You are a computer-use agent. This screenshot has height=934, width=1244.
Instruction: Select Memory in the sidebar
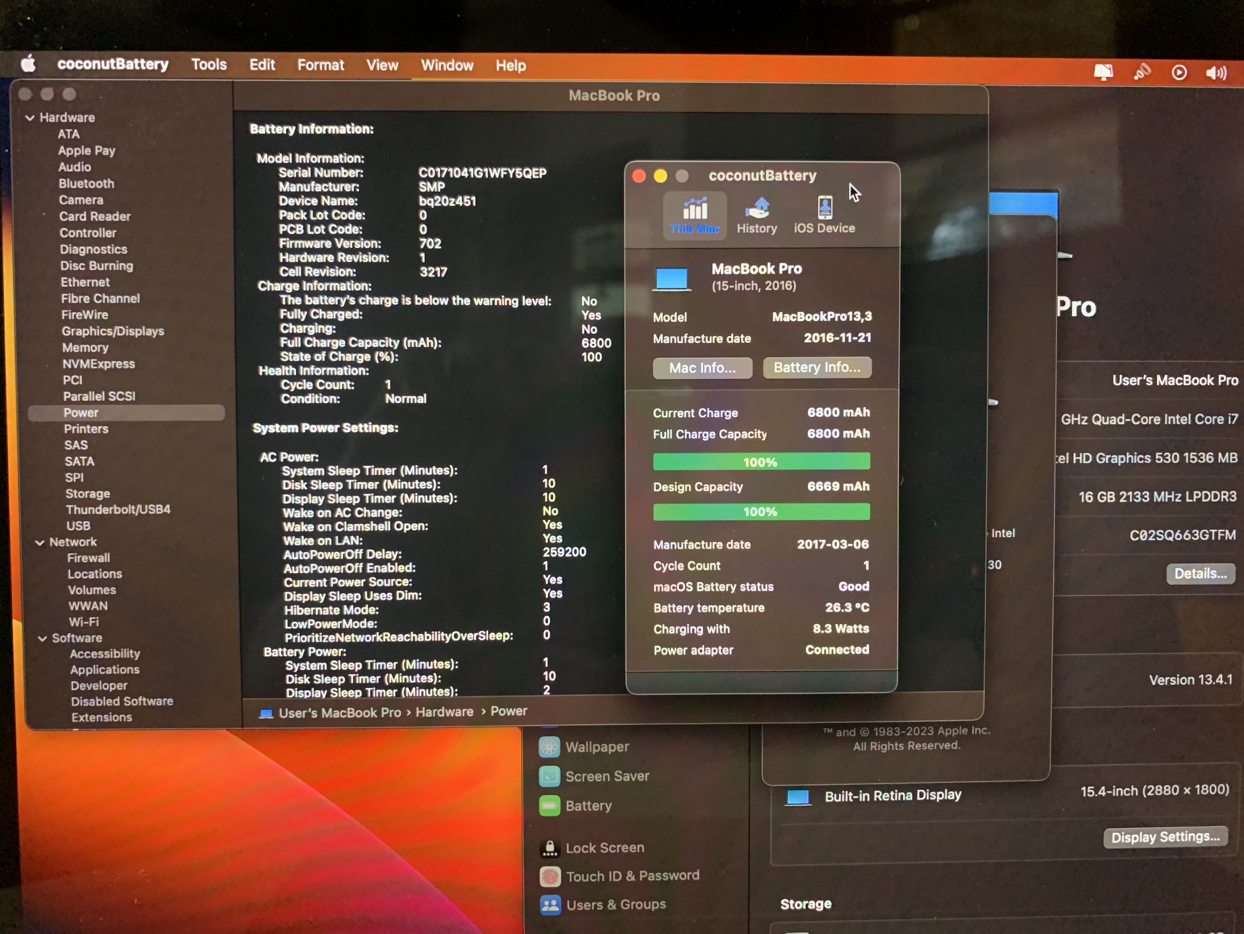click(x=85, y=348)
